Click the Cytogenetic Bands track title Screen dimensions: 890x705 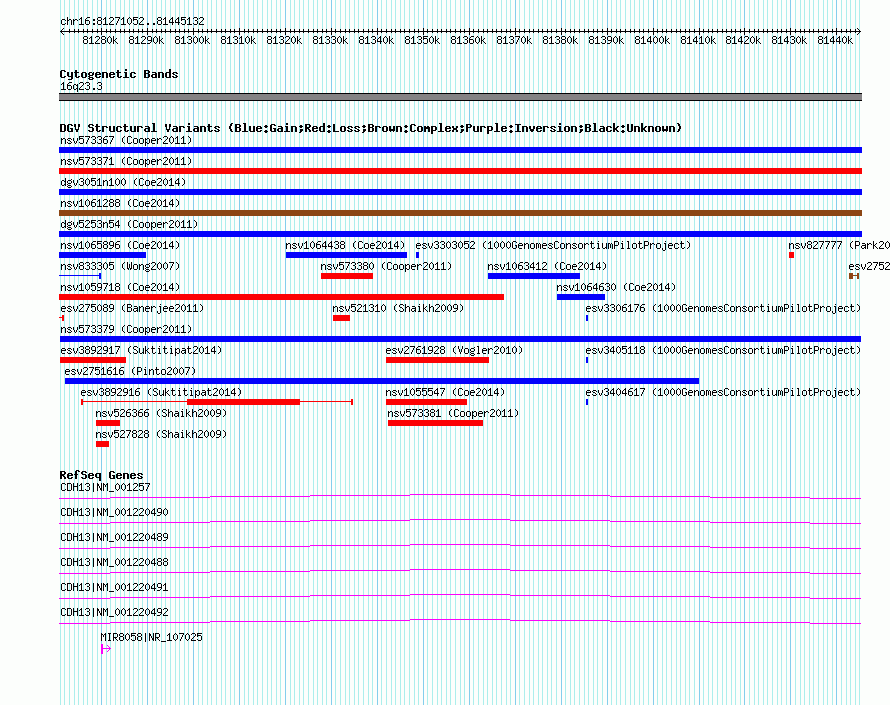119,74
